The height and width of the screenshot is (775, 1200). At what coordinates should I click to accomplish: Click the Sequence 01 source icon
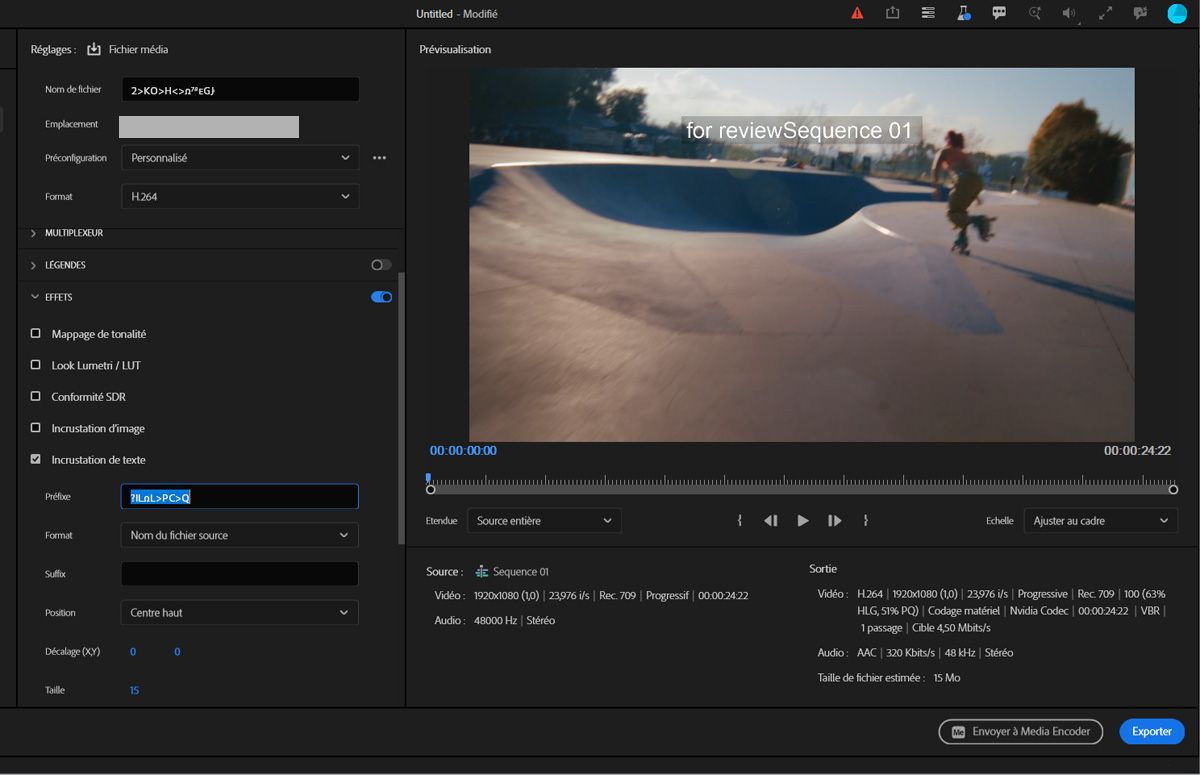[x=482, y=571]
